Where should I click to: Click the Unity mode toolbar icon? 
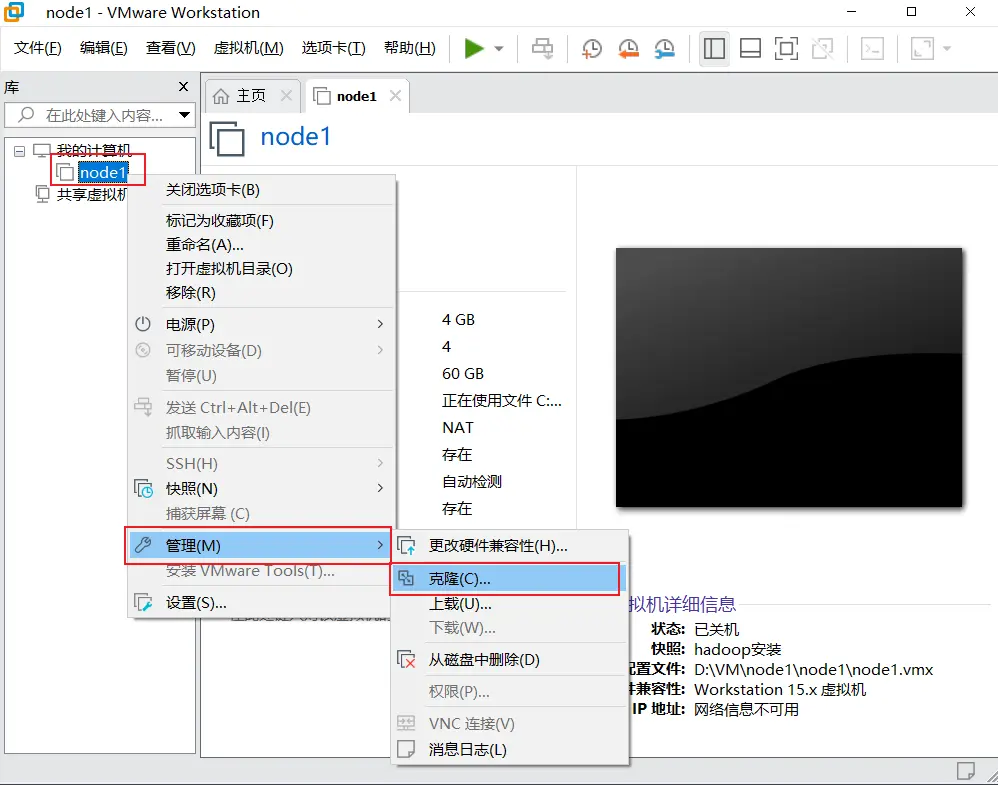(822, 48)
